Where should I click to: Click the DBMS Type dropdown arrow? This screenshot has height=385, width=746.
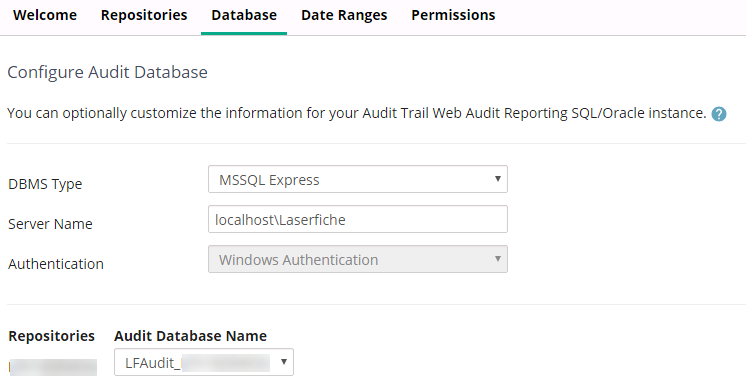coord(497,179)
